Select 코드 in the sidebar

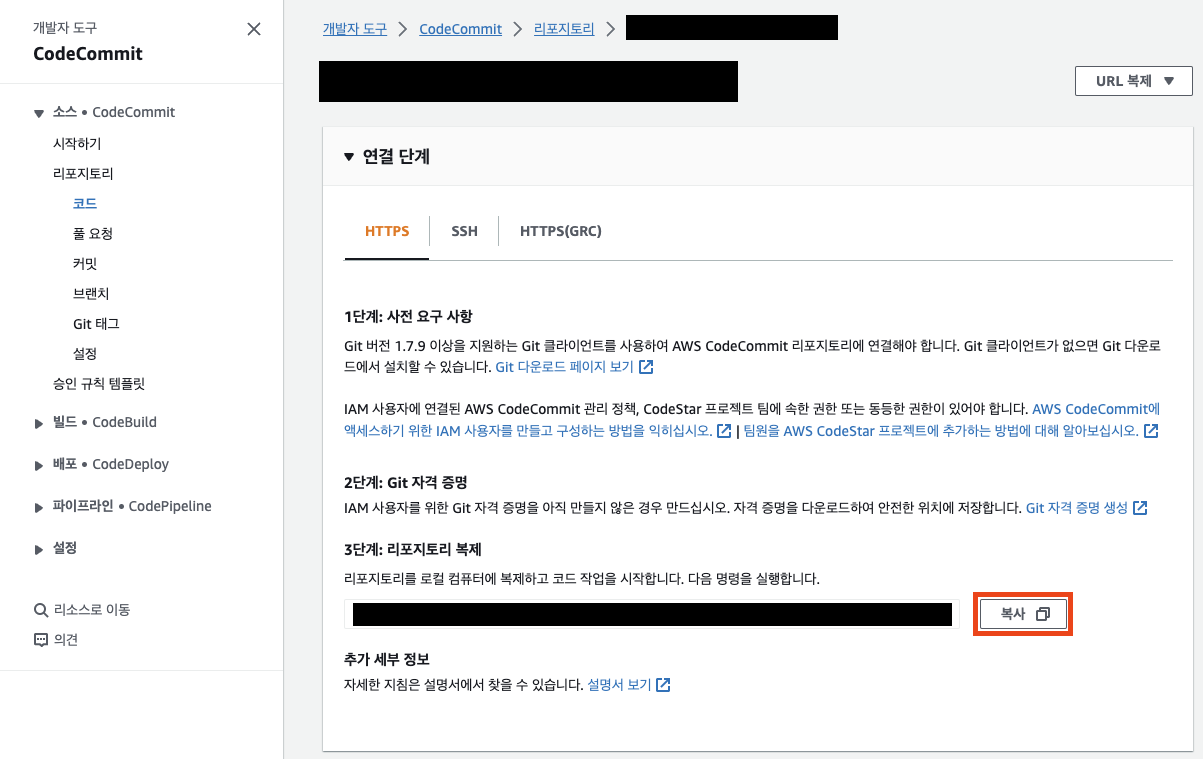coord(85,203)
